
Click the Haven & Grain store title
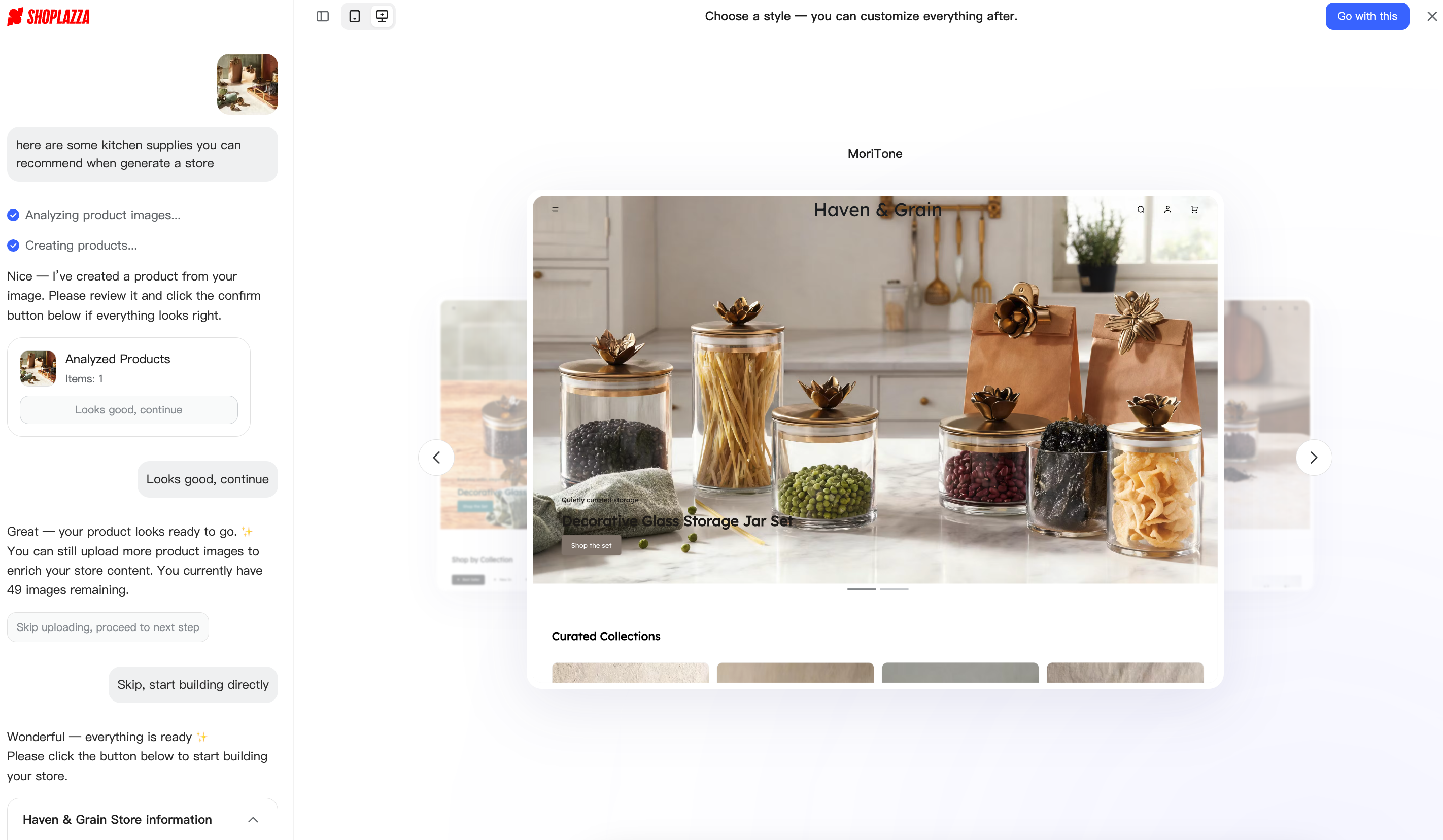click(x=878, y=209)
